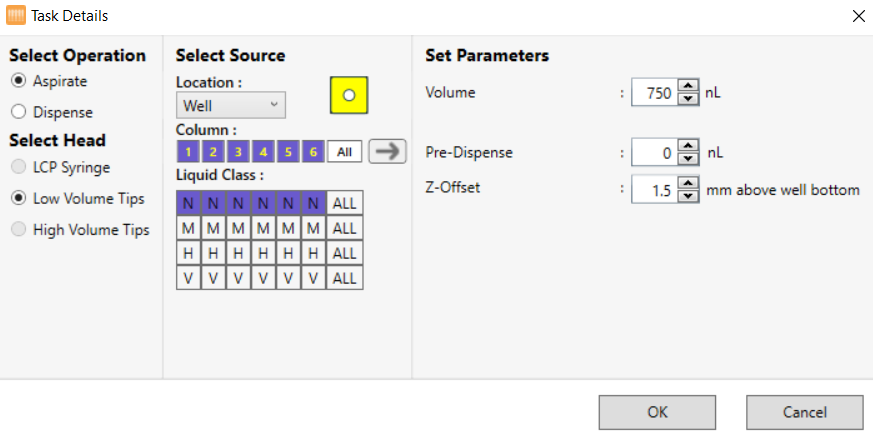The image size is (873, 439).
Task: Select Dispense operation
Action: coord(18,112)
